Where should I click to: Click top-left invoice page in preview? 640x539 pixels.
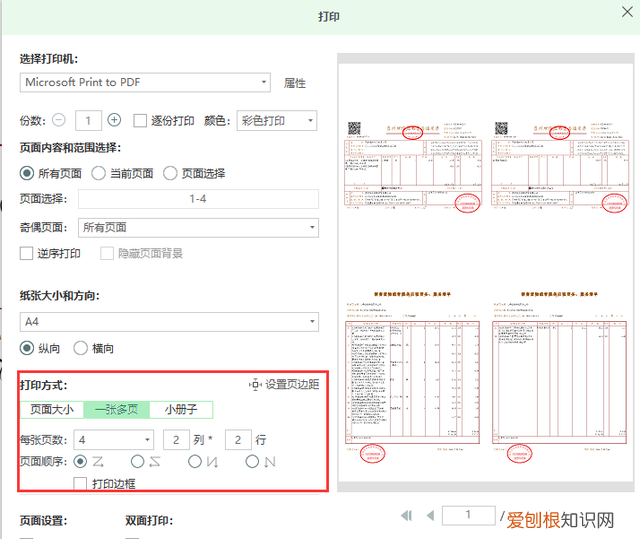413,167
